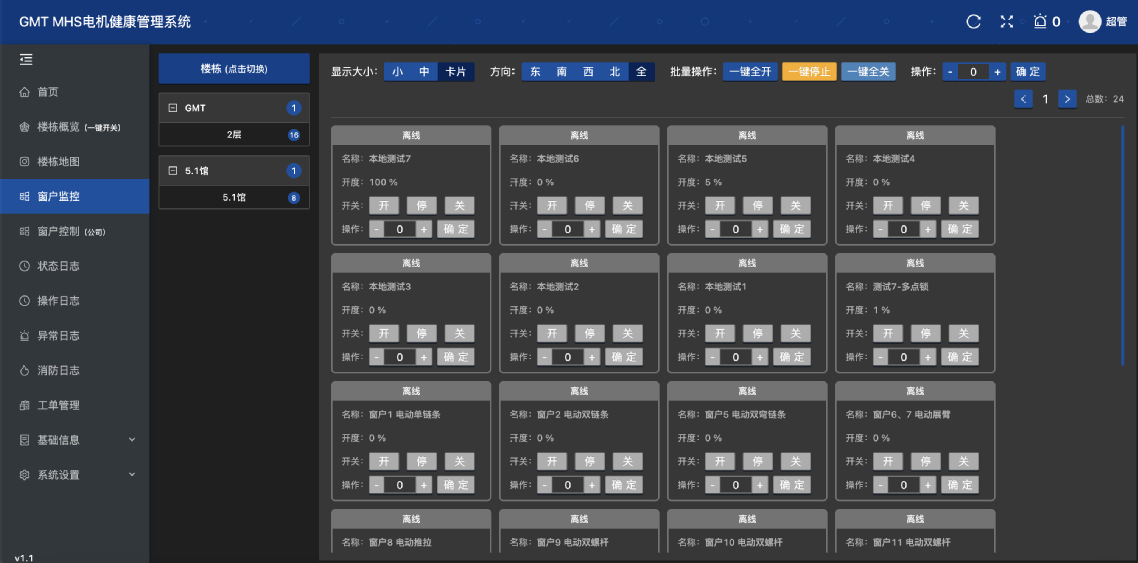Click the 窗户控制 sidebar icon
This screenshot has width=1138, height=563.
pos(24,231)
